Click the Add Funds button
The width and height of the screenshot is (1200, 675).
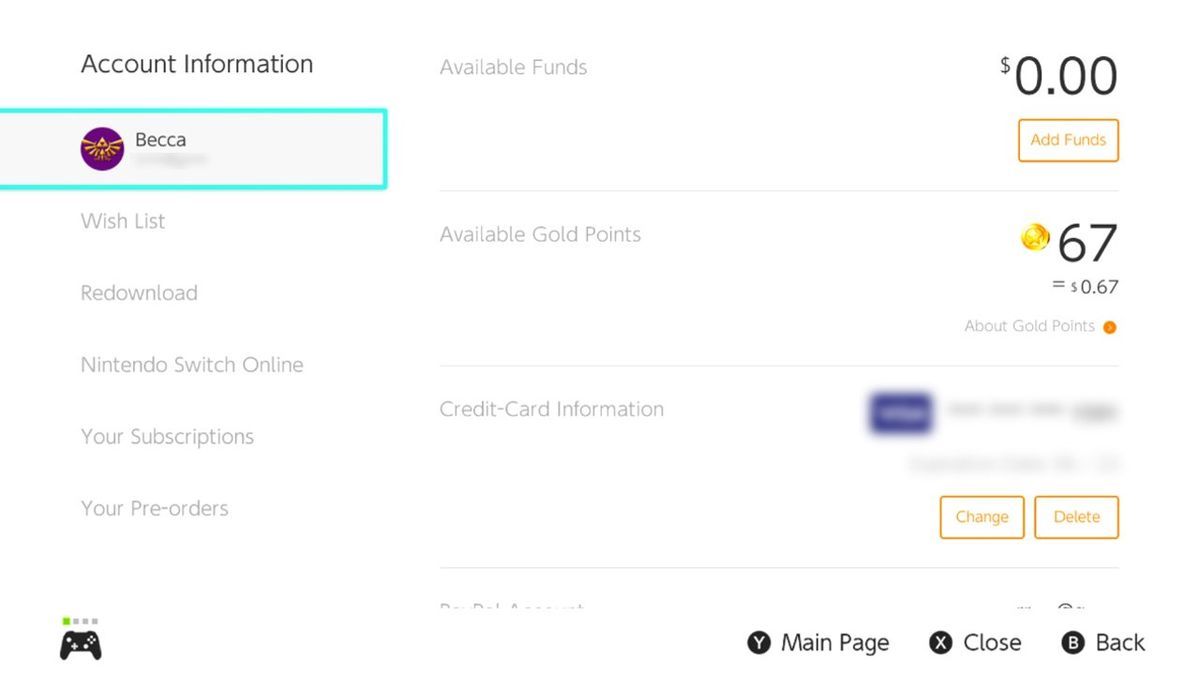(x=1067, y=140)
